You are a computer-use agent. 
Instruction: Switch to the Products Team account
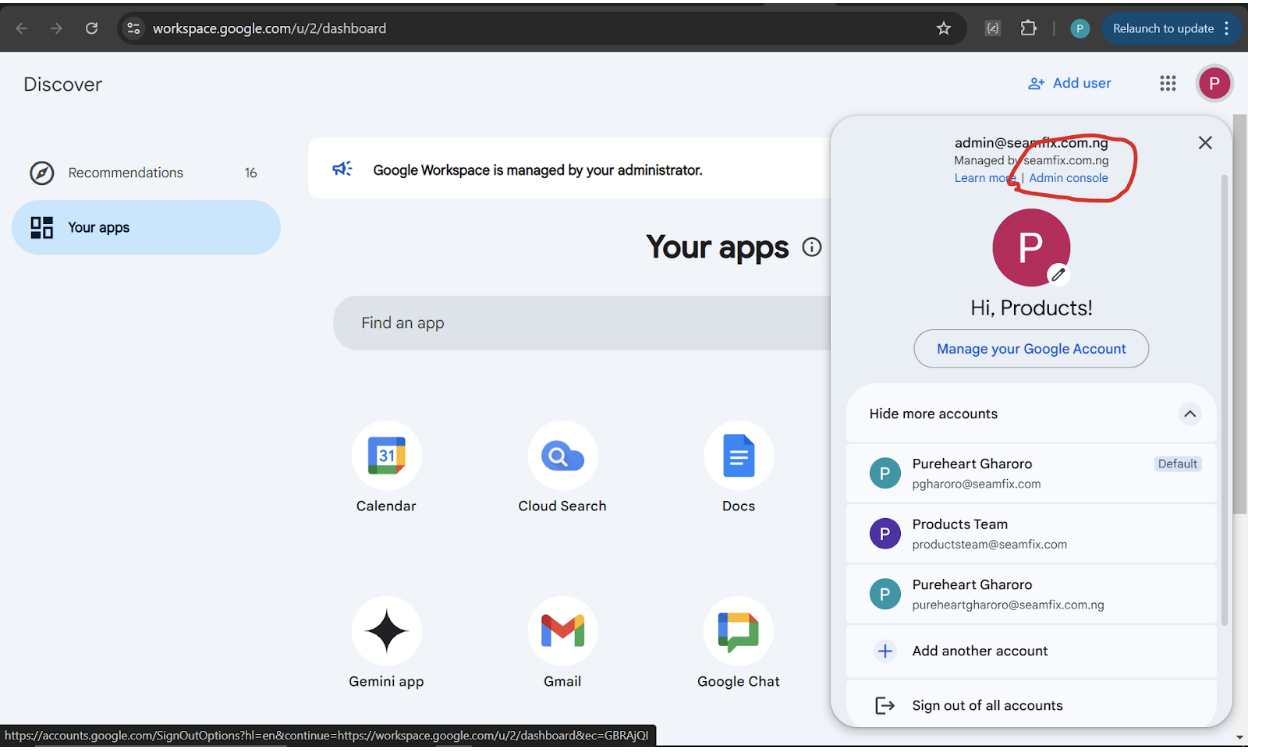(1031, 534)
